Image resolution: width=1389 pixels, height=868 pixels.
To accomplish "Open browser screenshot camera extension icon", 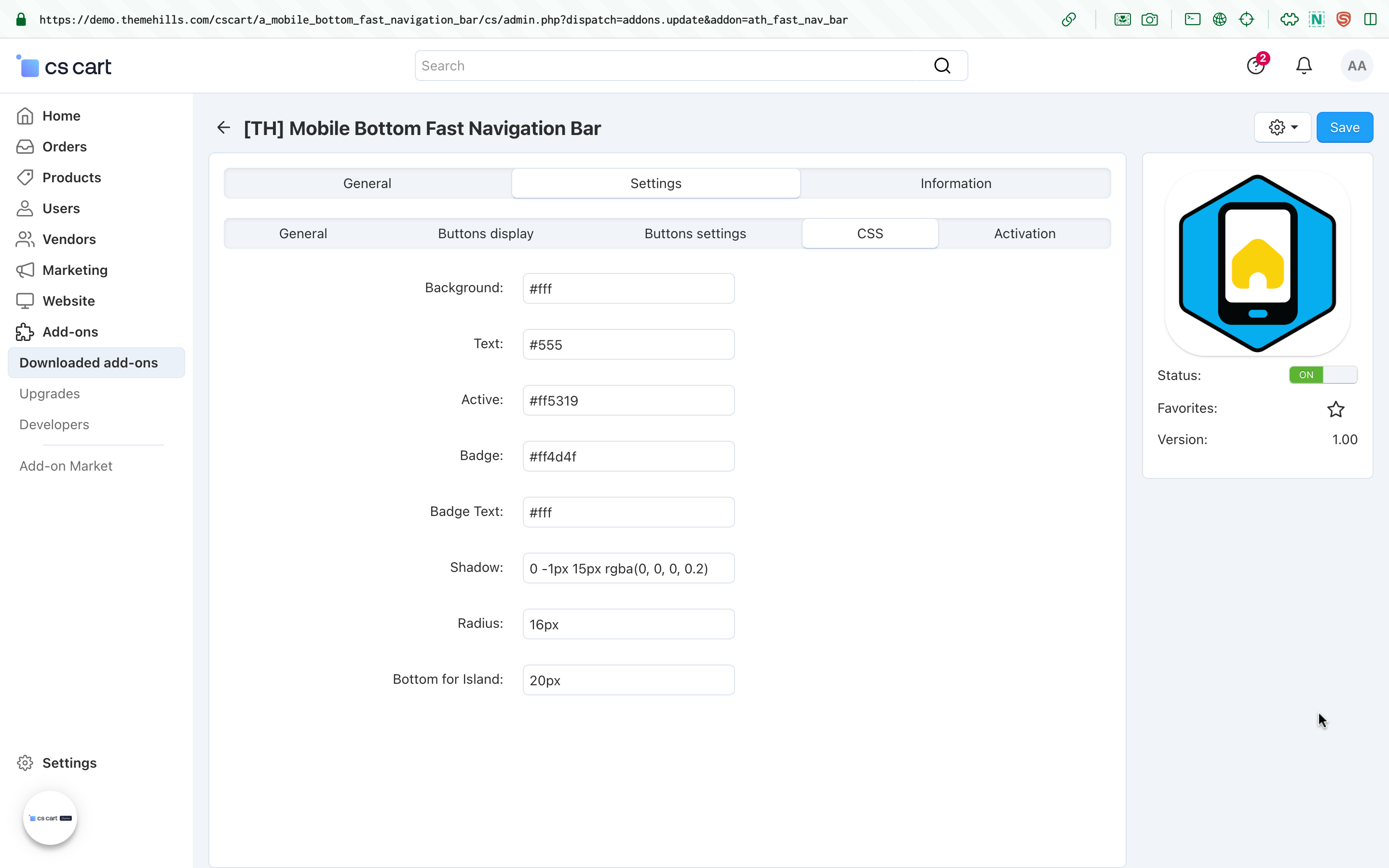I will click(x=1149, y=19).
